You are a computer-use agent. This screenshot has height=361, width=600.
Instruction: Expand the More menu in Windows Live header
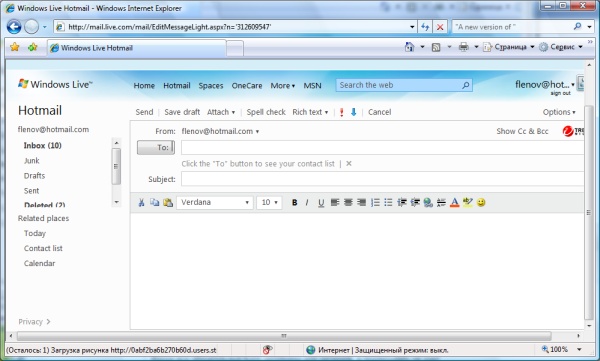click(x=282, y=85)
